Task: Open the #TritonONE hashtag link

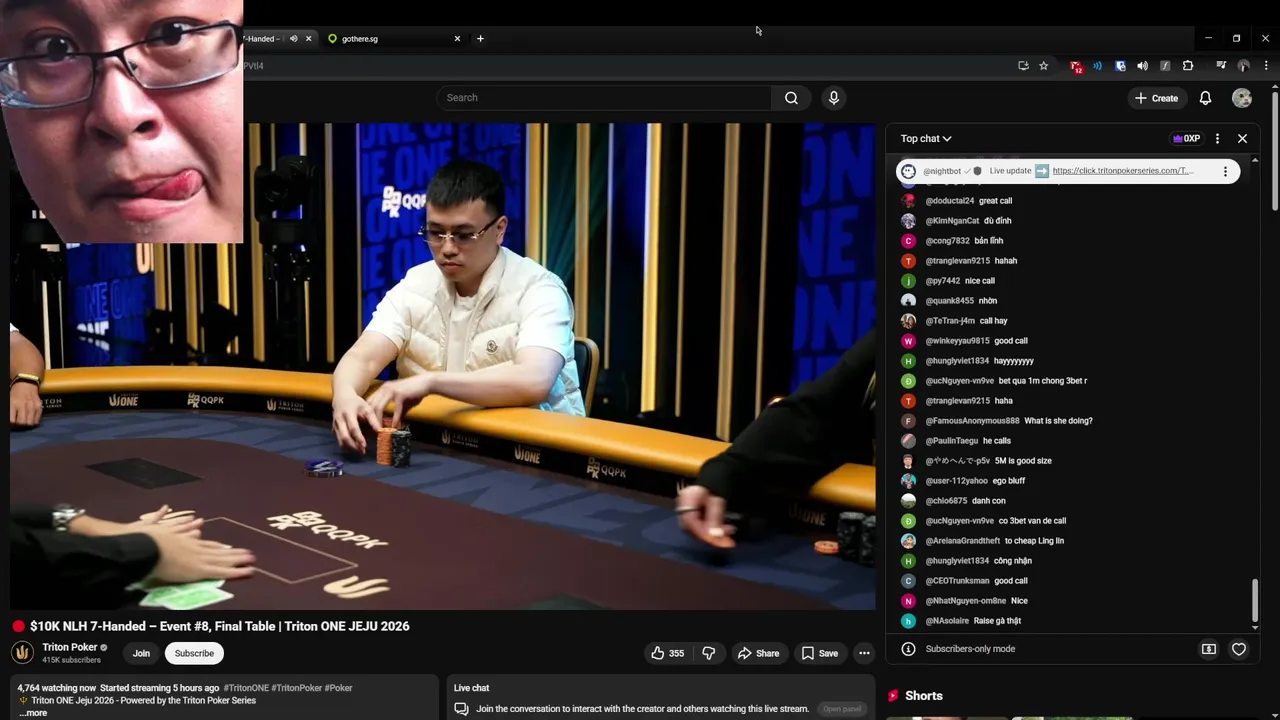Action: tap(246, 688)
